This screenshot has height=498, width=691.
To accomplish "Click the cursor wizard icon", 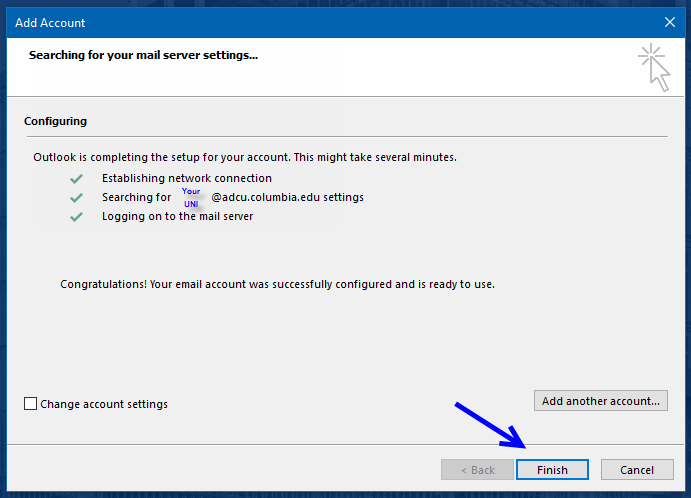I will (654, 67).
